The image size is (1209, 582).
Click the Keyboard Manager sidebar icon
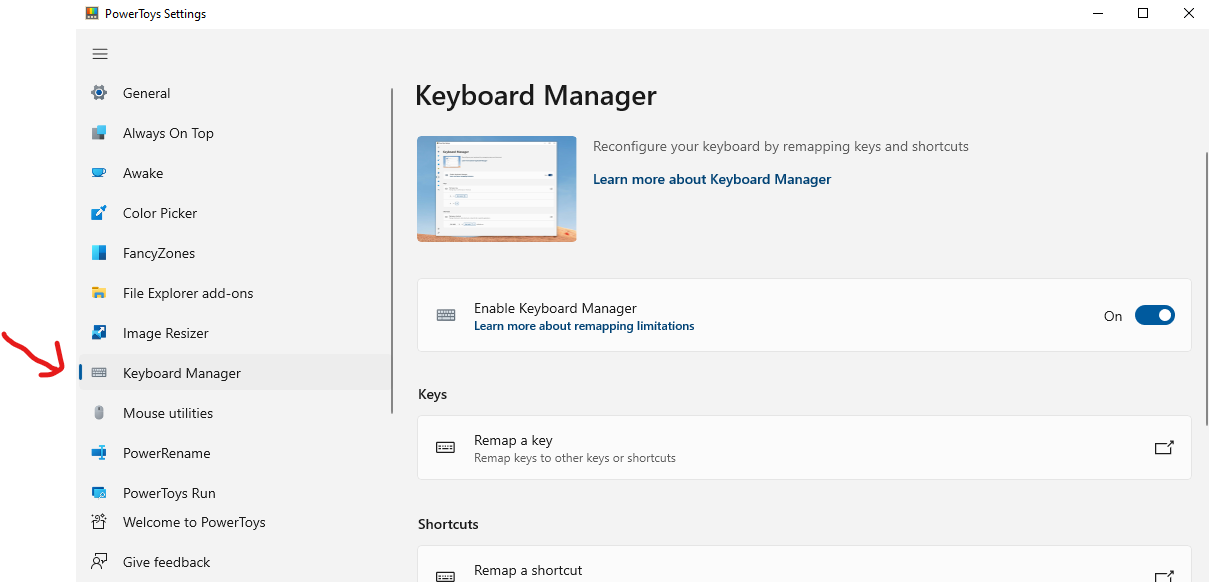99,373
